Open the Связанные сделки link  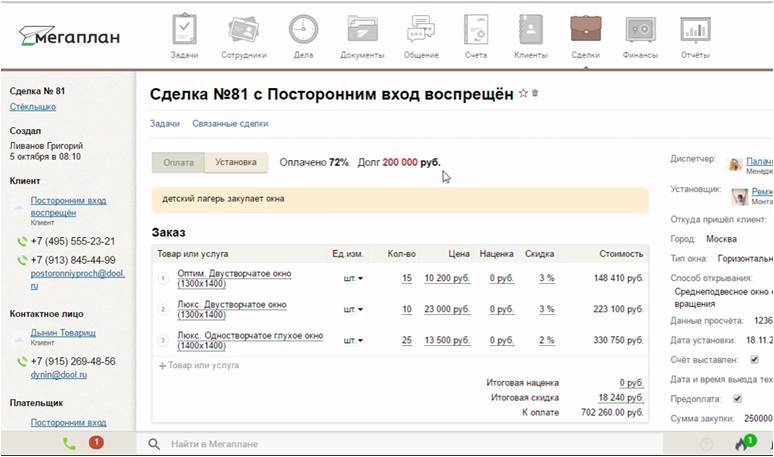(x=230, y=124)
